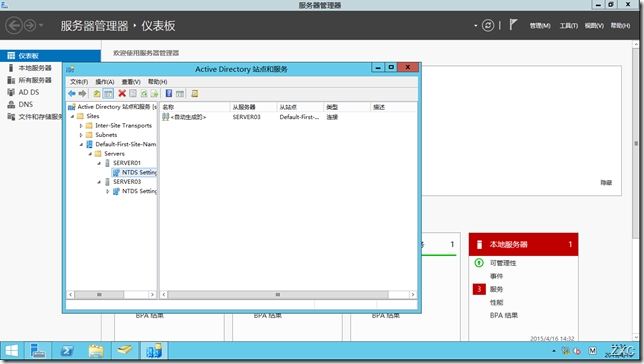644x364 pixels.
Task: Open Server Manager from taskbar
Action: click(x=38, y=351)
